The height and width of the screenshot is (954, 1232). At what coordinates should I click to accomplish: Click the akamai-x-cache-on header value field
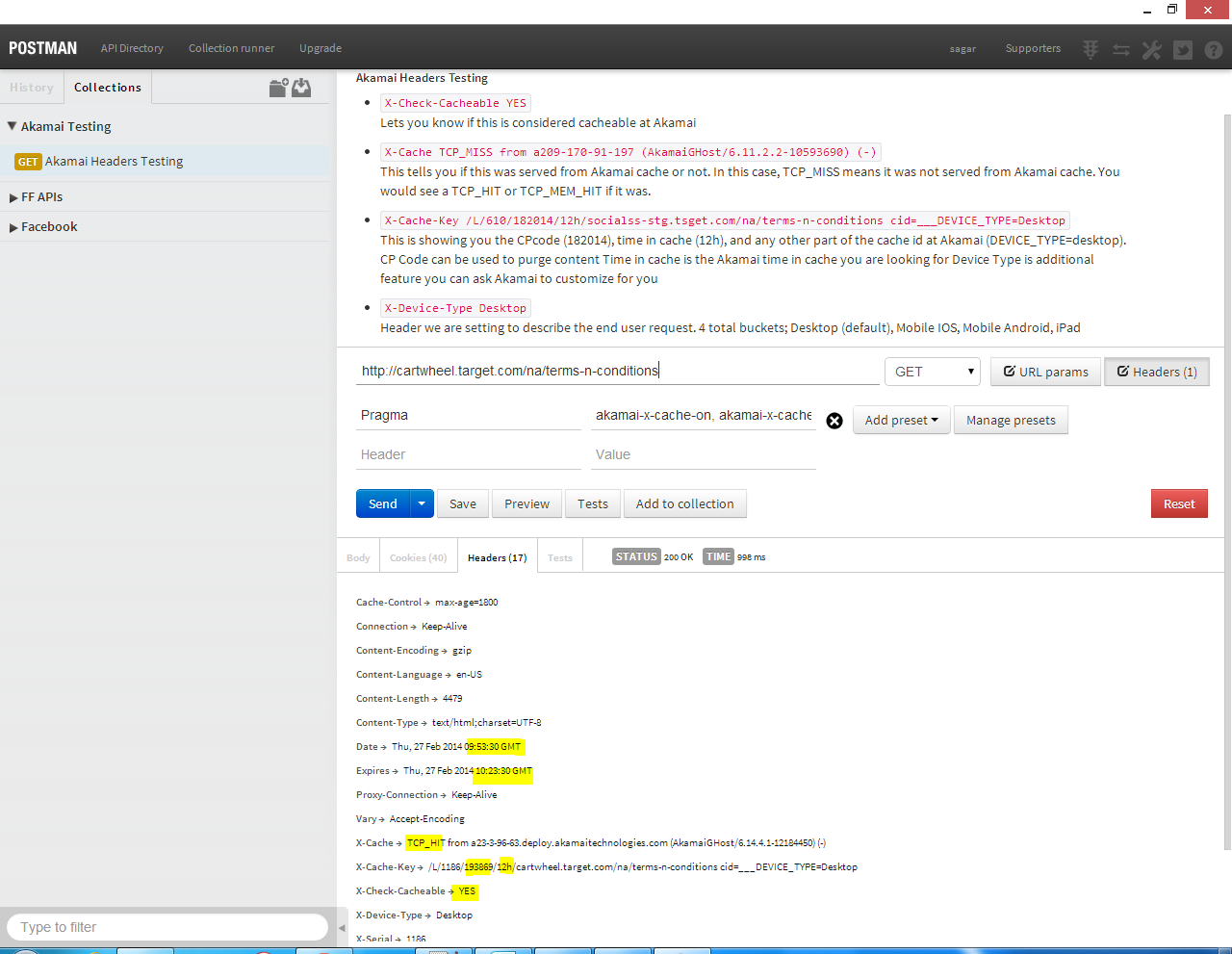click(x=704, y=415)
